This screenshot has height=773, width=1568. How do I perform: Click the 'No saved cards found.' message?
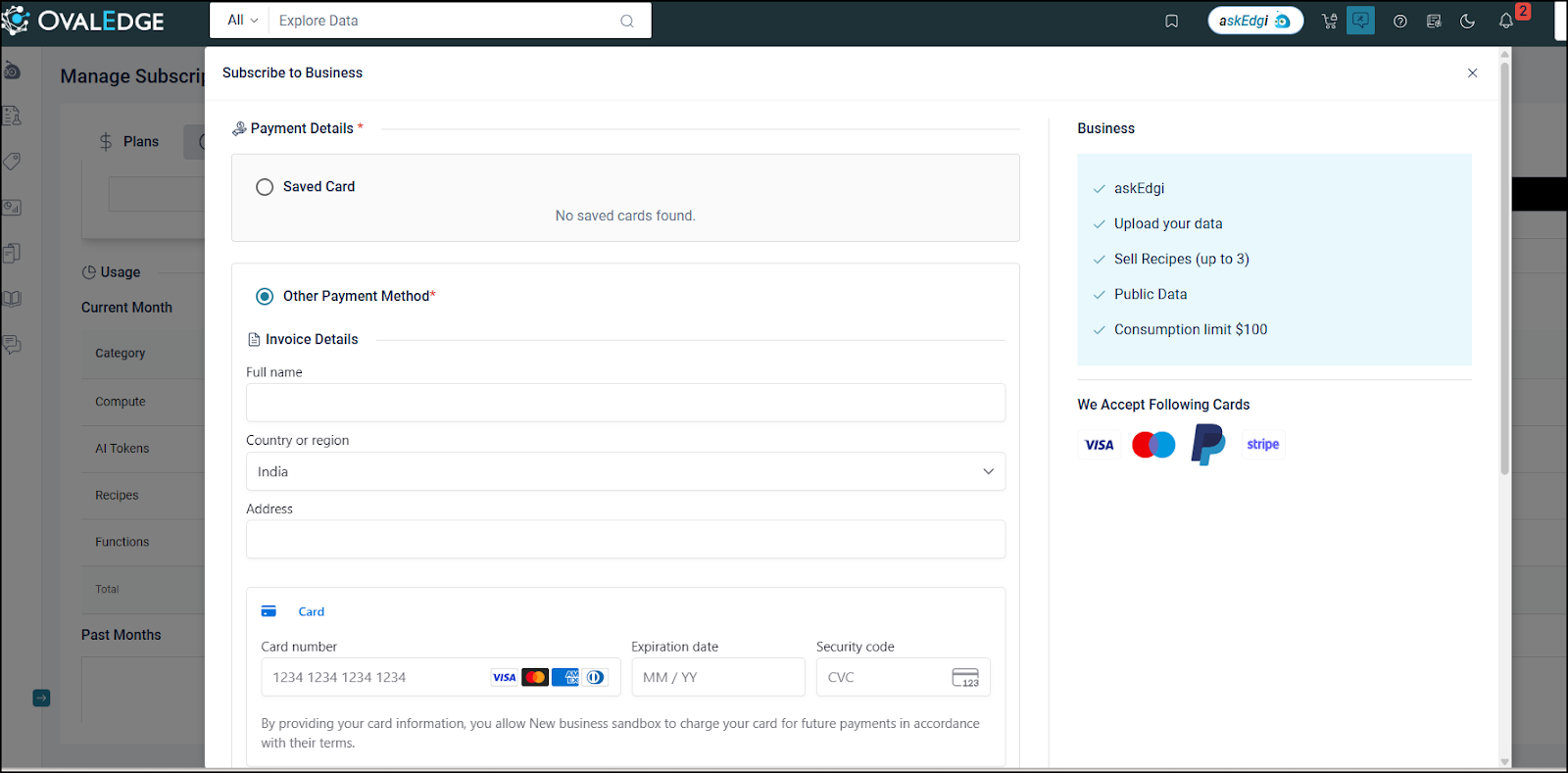pos(625,216)
